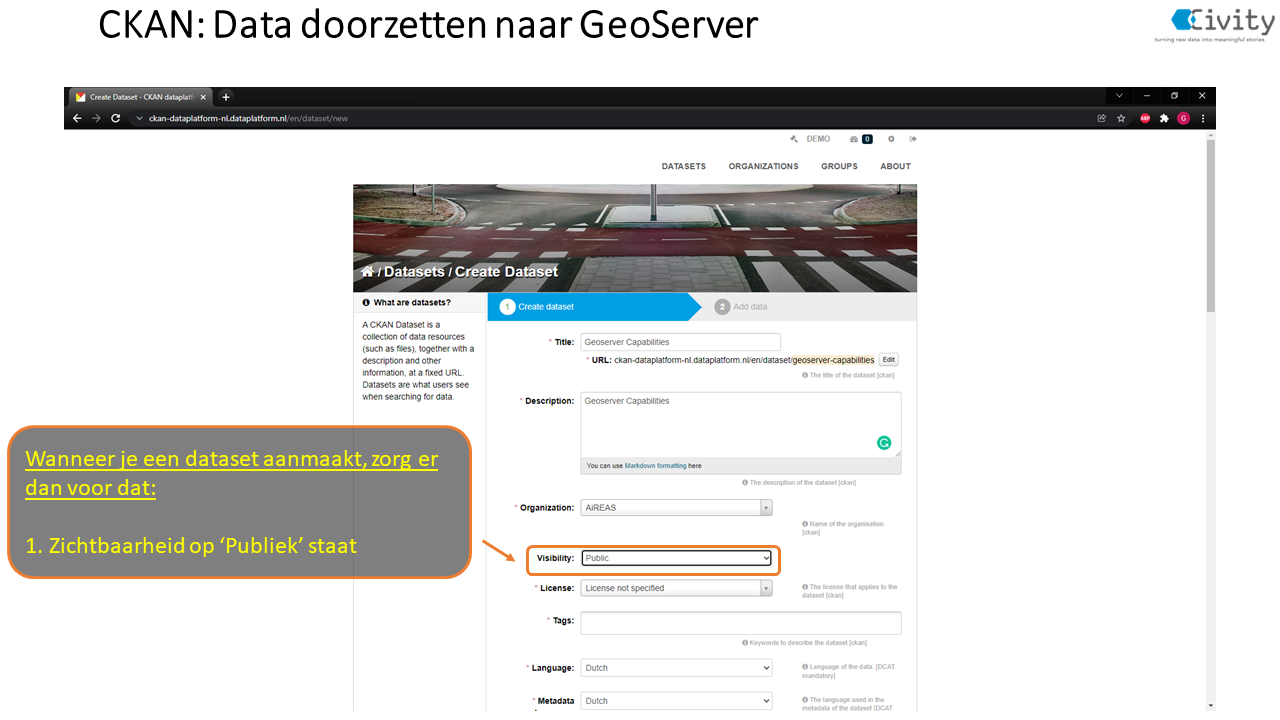Go to the GROUPS menu
The image size is (1280, 720).
840,166
